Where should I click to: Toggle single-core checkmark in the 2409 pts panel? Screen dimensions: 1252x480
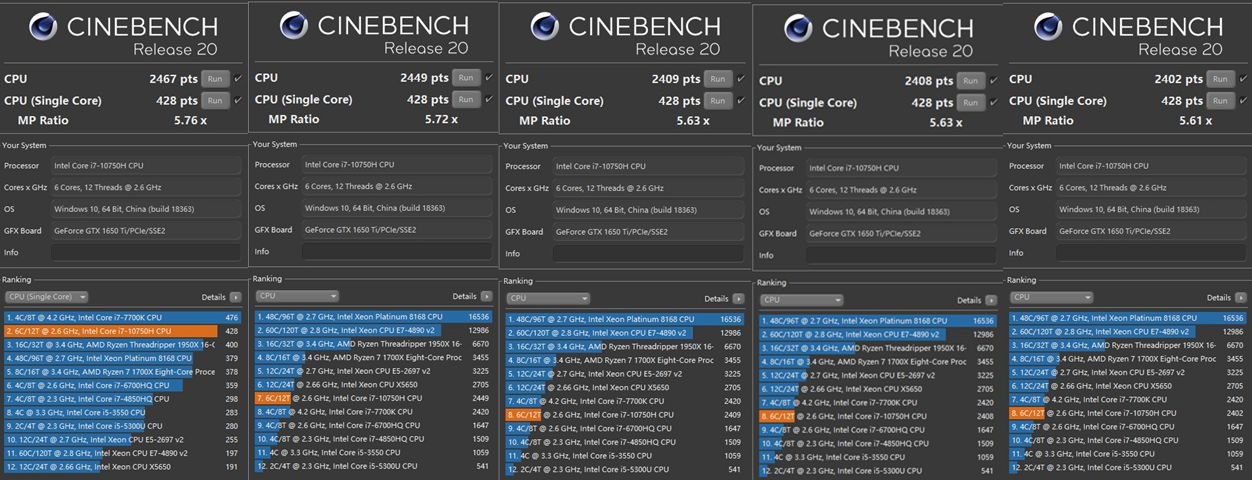[739, 100]
